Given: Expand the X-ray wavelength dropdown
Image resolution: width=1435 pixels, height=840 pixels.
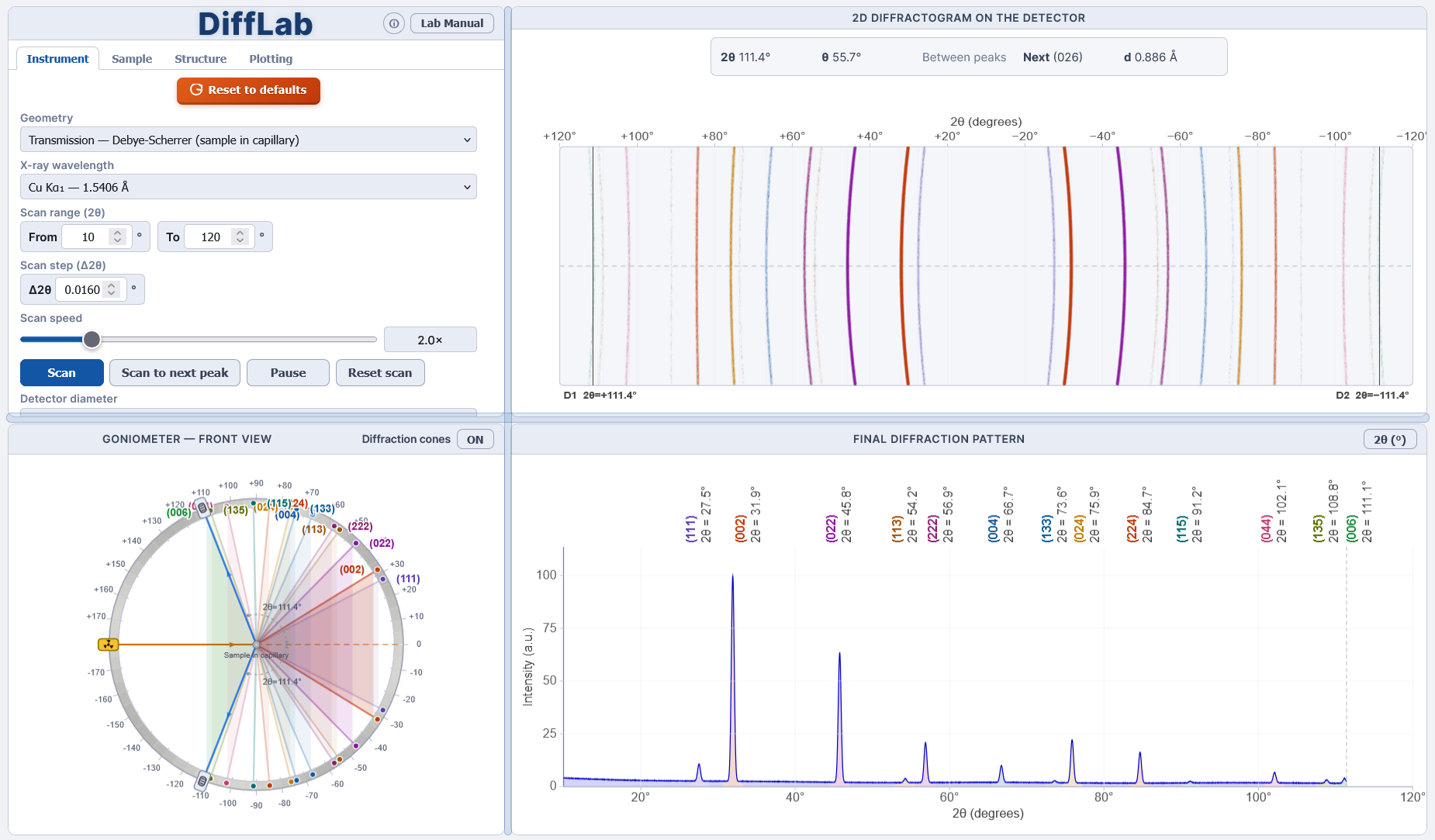Looking at the screenshot, I should 248,187.
